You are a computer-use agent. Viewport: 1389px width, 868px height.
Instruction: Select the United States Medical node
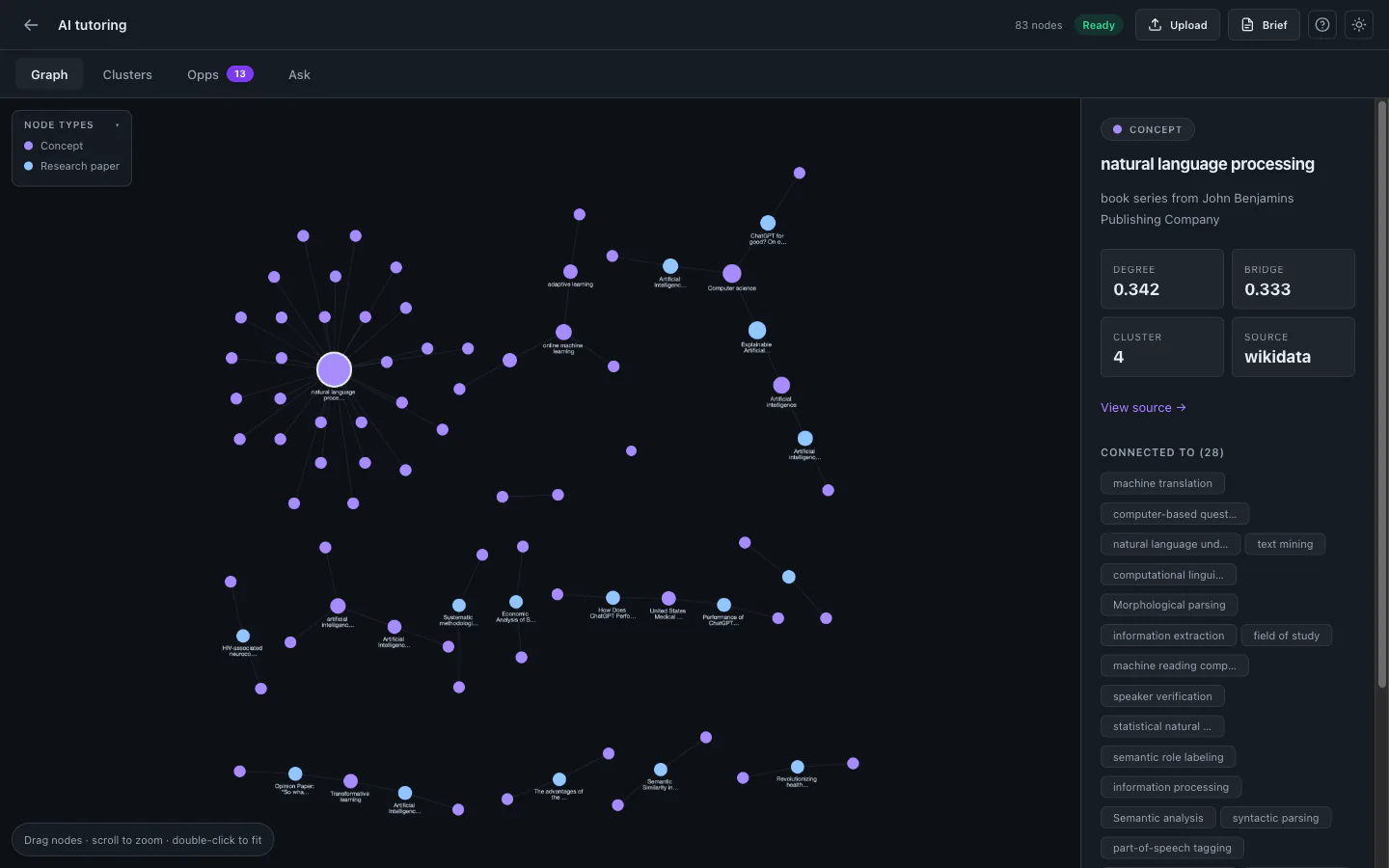pyautogui.click(x=668, y=599)
